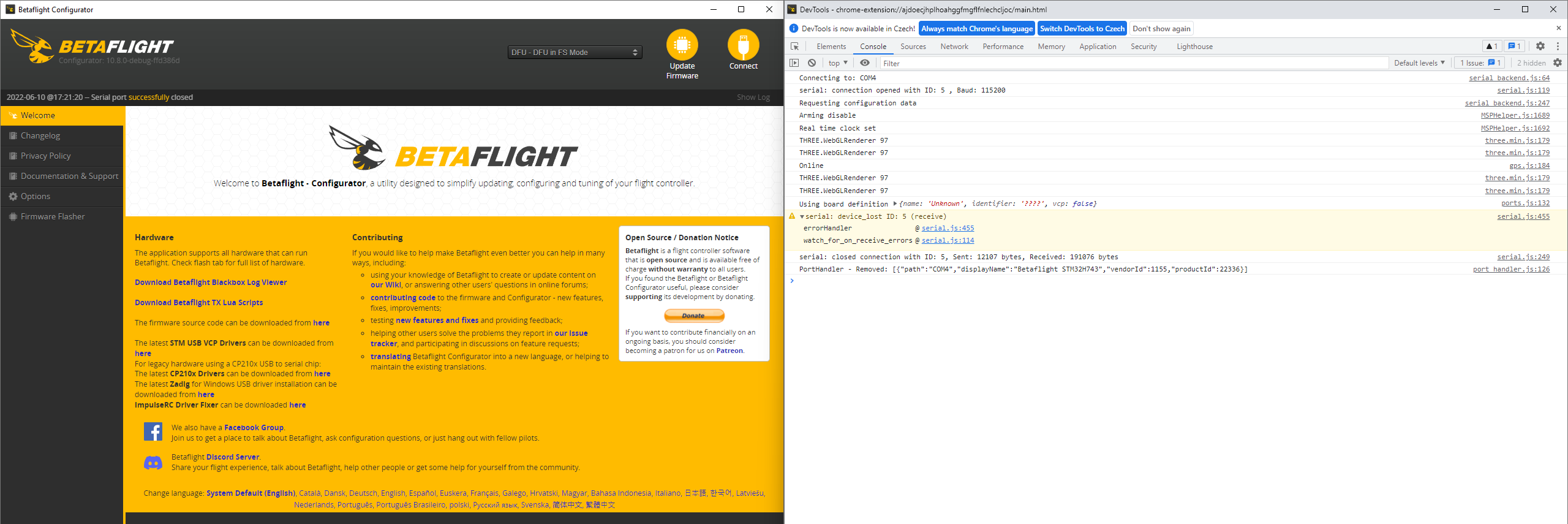Open the top JavaScript context dropdown
The image size is (1568, 524).
pos(838,63)
